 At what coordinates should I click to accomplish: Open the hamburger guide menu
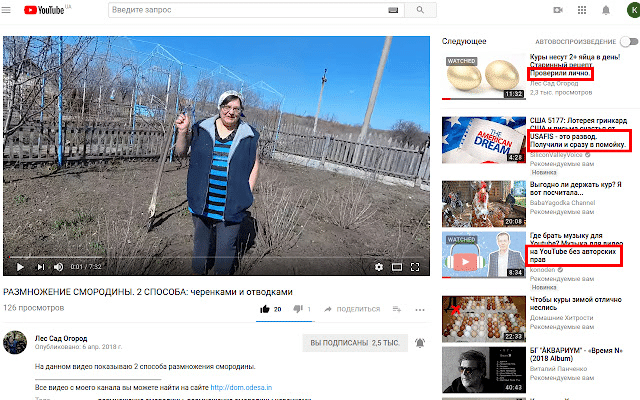coord(6,10)
